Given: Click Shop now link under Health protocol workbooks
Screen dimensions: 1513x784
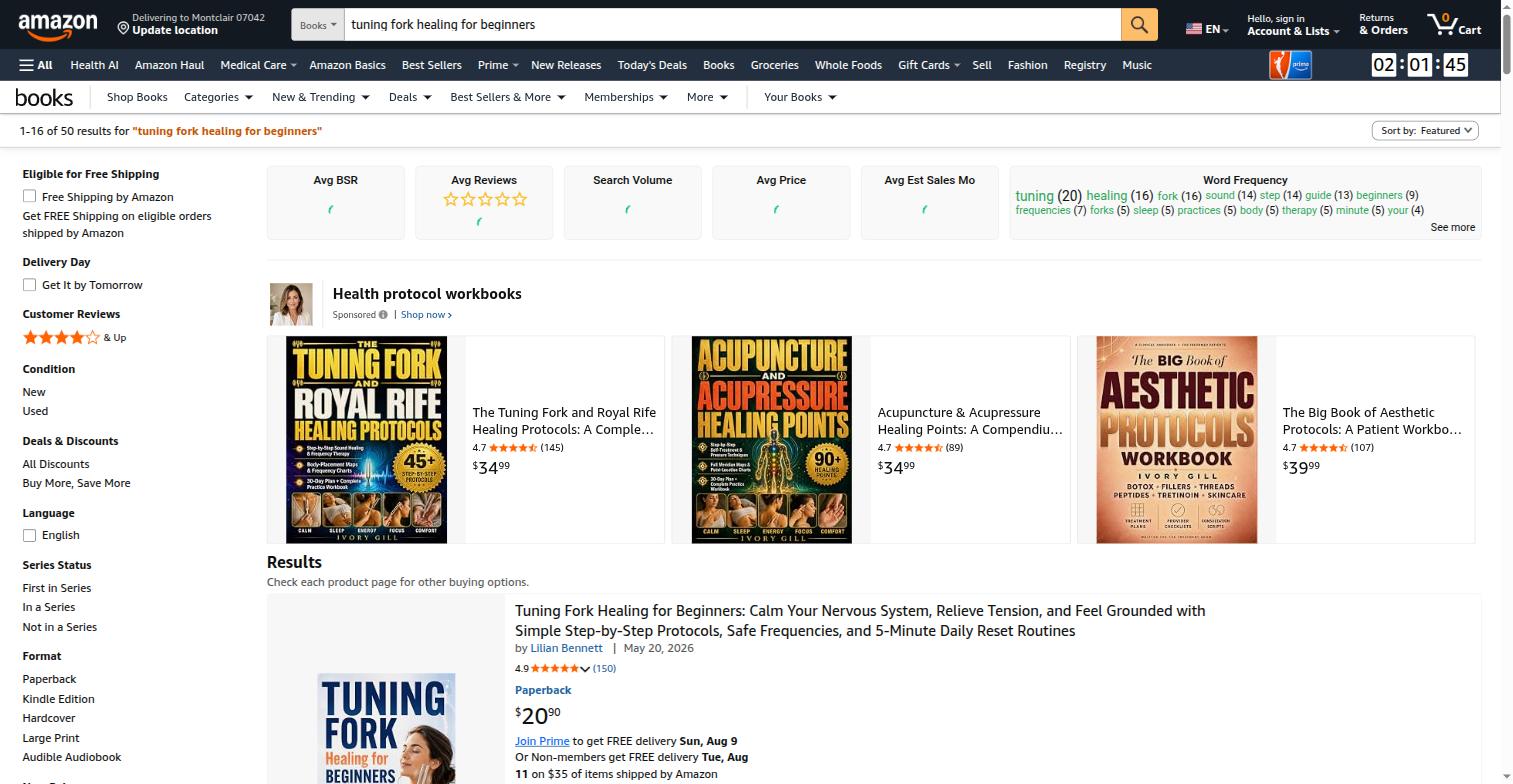Looking at the screenshot, I should [x=426, y=315].
